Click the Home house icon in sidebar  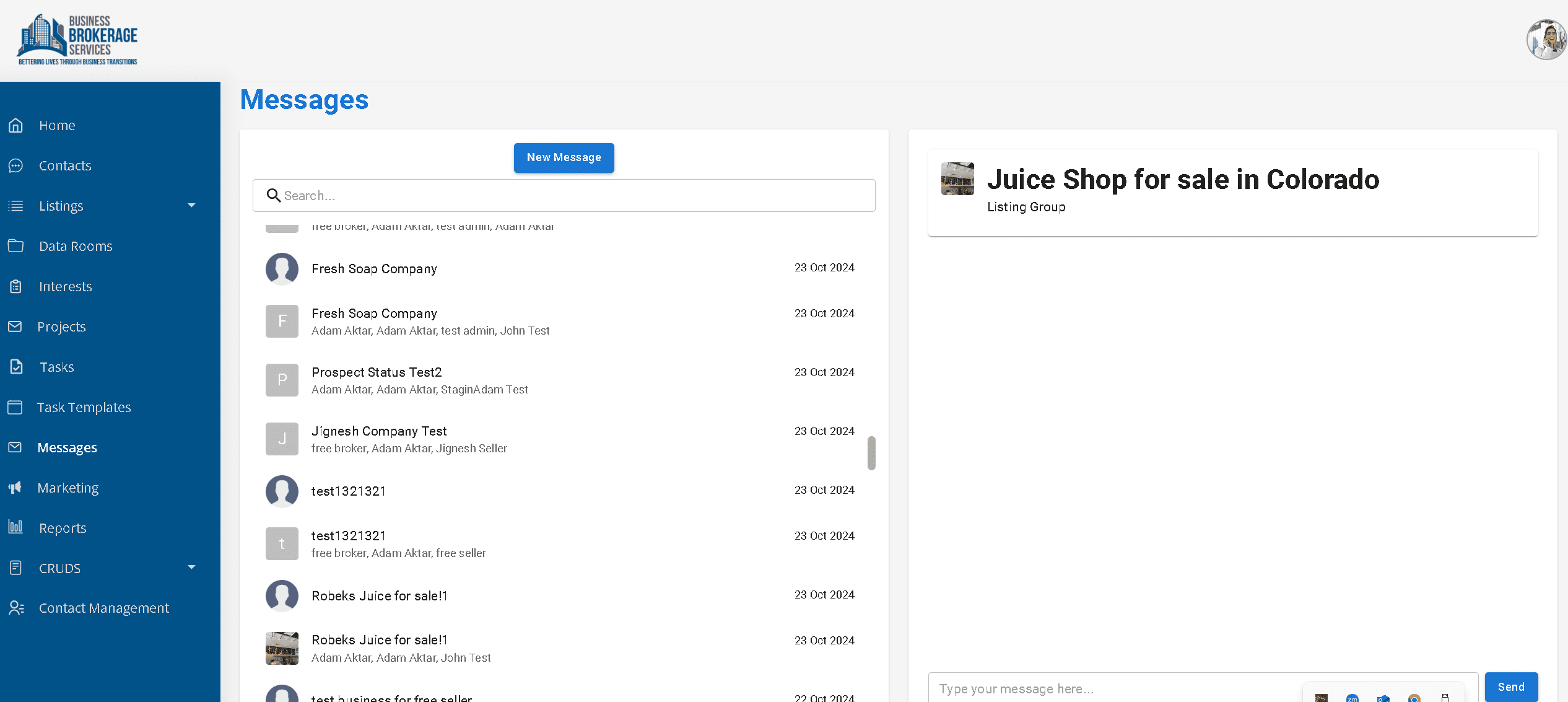click(x=16, y=125)
